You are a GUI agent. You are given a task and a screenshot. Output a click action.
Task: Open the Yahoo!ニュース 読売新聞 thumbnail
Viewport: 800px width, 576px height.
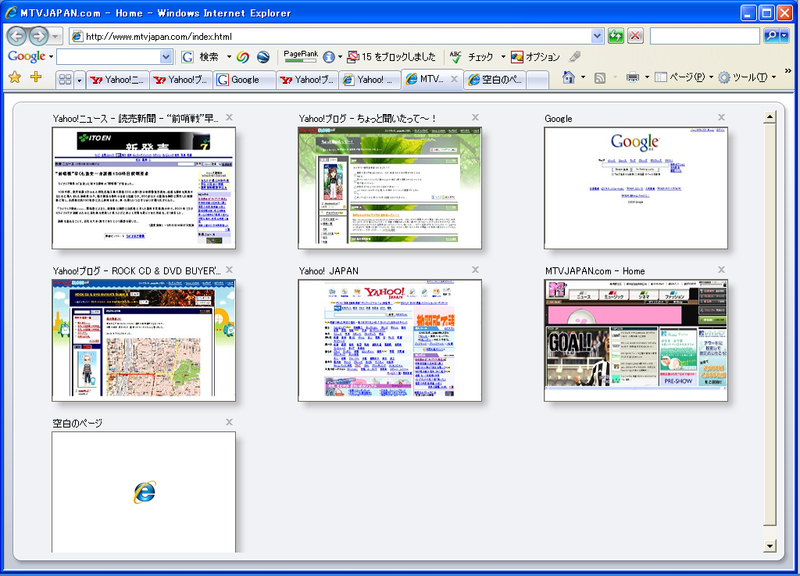(143, 188)
